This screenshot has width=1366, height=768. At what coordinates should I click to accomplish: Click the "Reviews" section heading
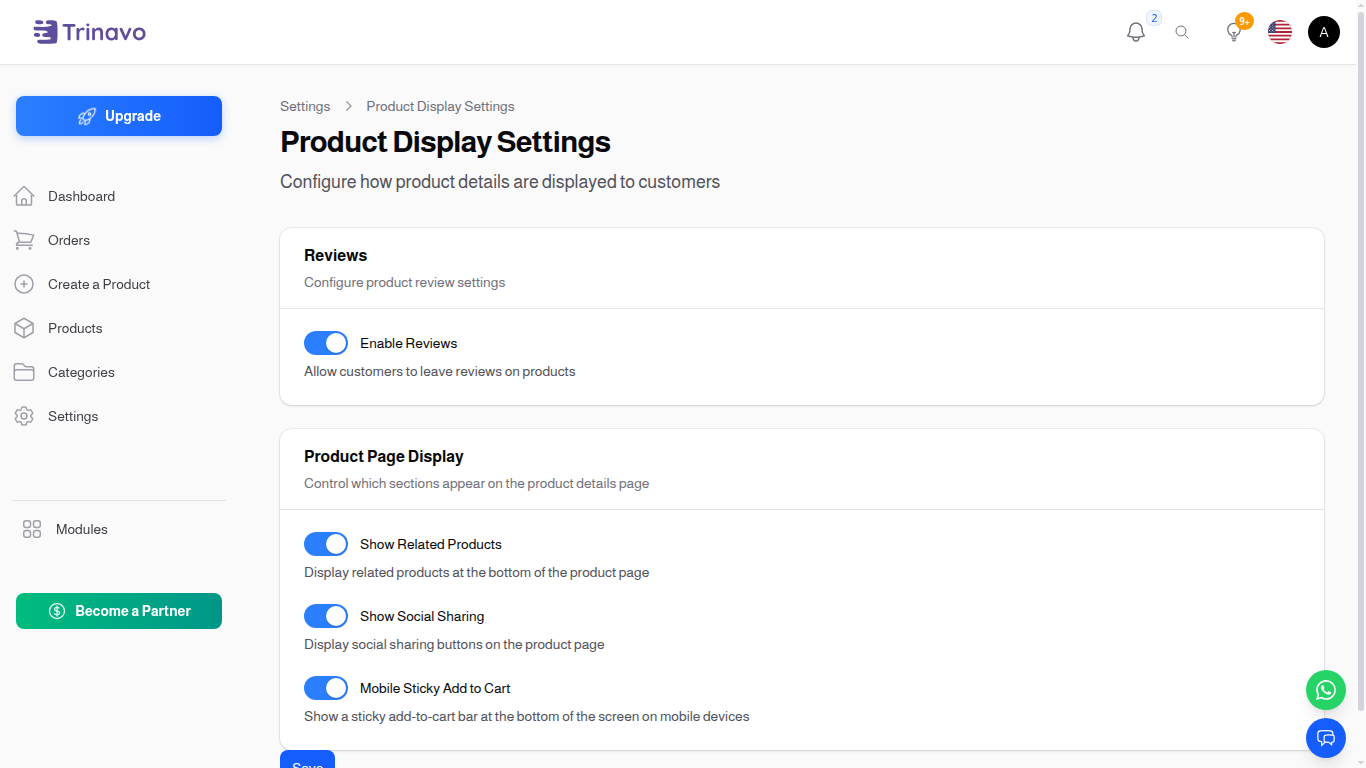tap(336, 255)
